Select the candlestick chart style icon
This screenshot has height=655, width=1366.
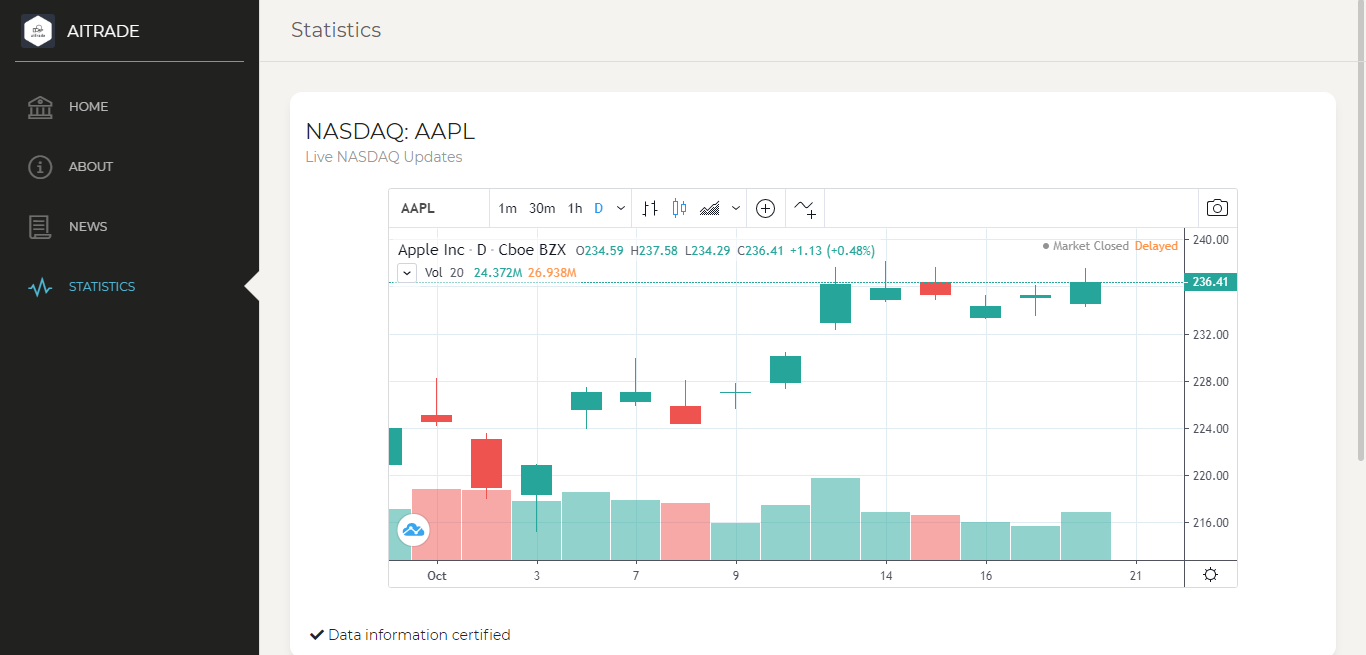(680, 208)
